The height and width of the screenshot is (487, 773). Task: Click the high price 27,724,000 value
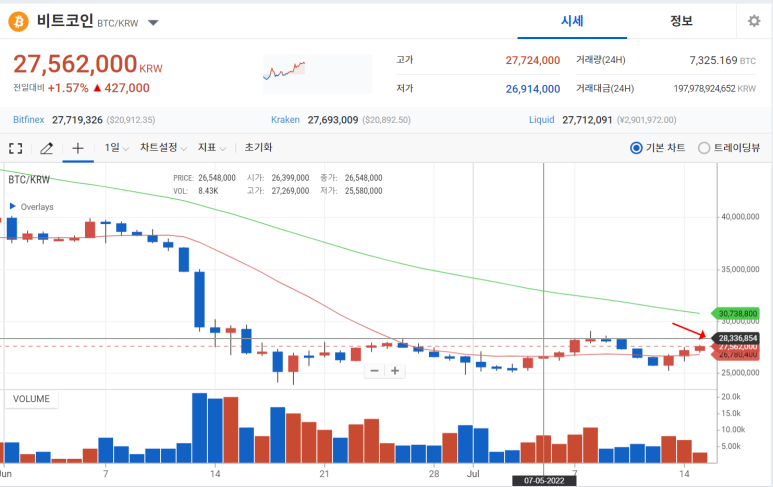[533, 60]
